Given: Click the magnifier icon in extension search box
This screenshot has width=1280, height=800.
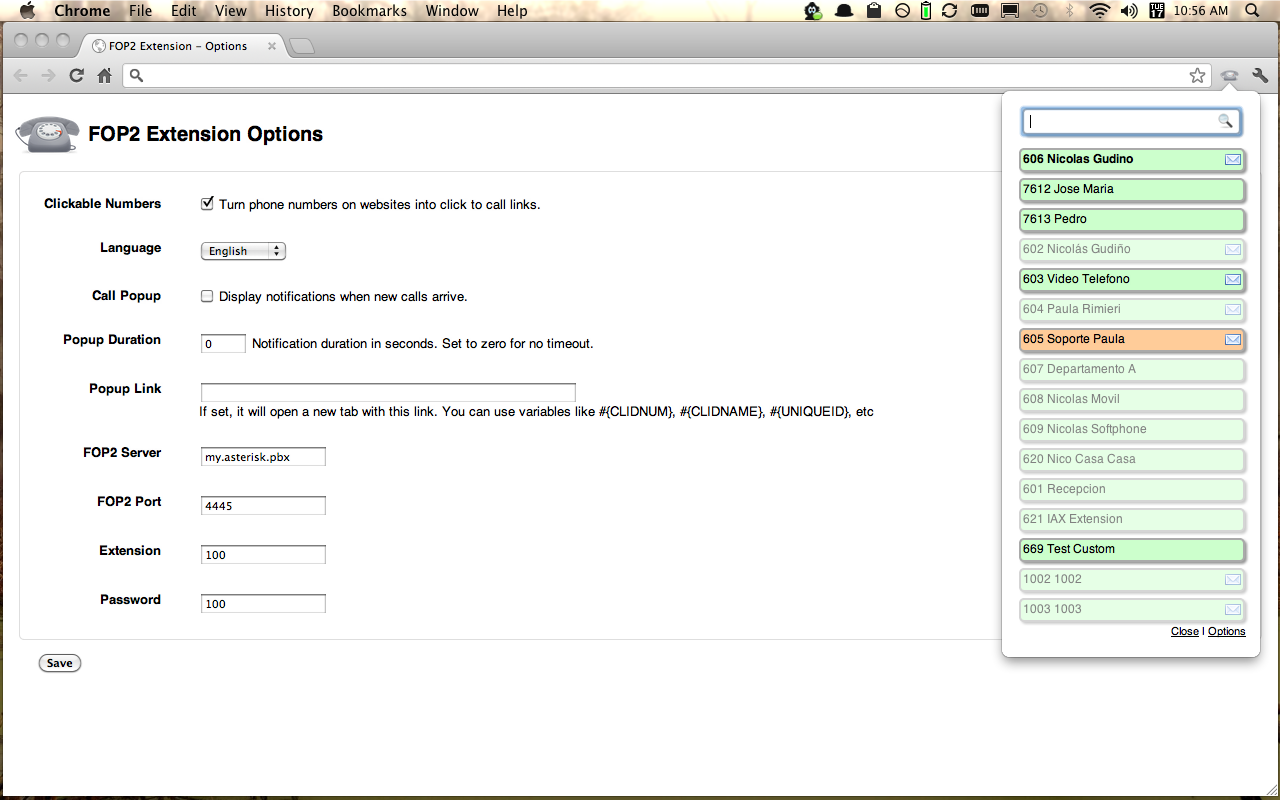Looking at the screenshot, I should pos(1226,121).
